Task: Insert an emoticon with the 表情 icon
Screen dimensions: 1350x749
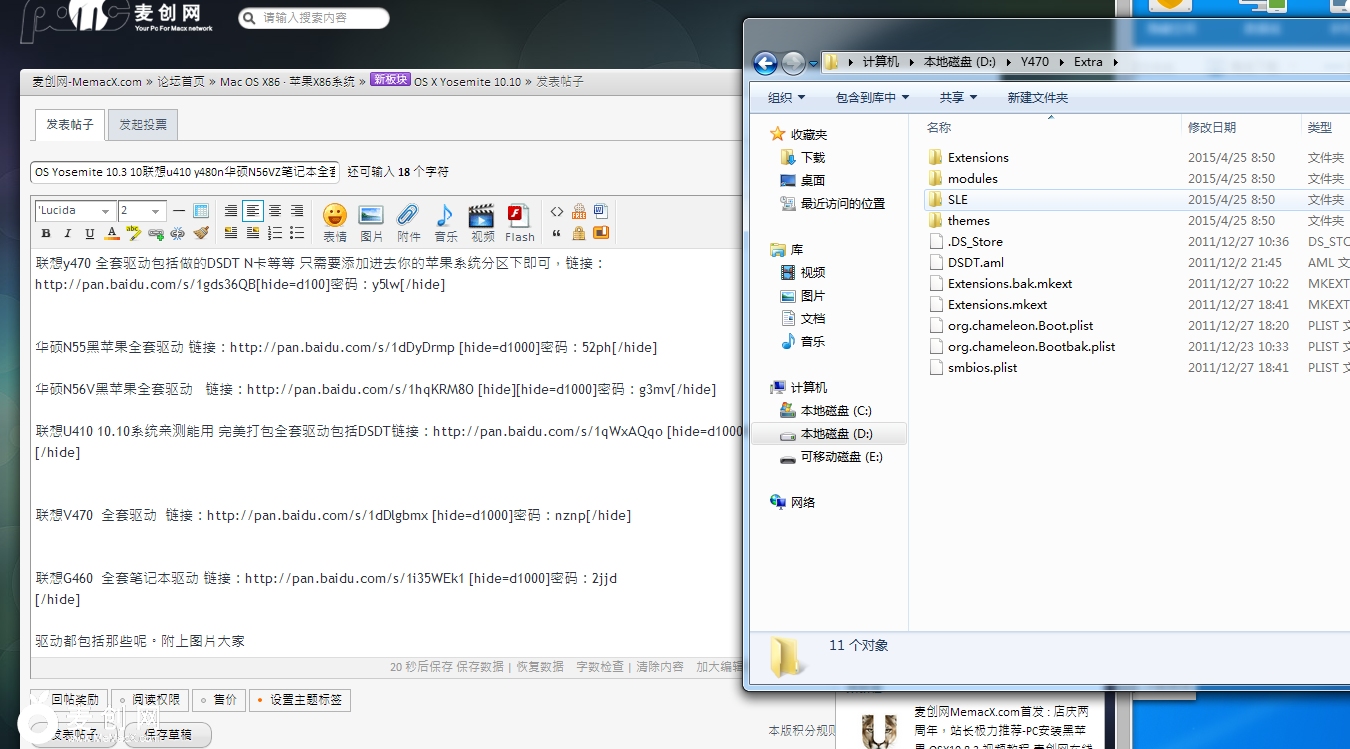Action: click(x=334, y=221)
